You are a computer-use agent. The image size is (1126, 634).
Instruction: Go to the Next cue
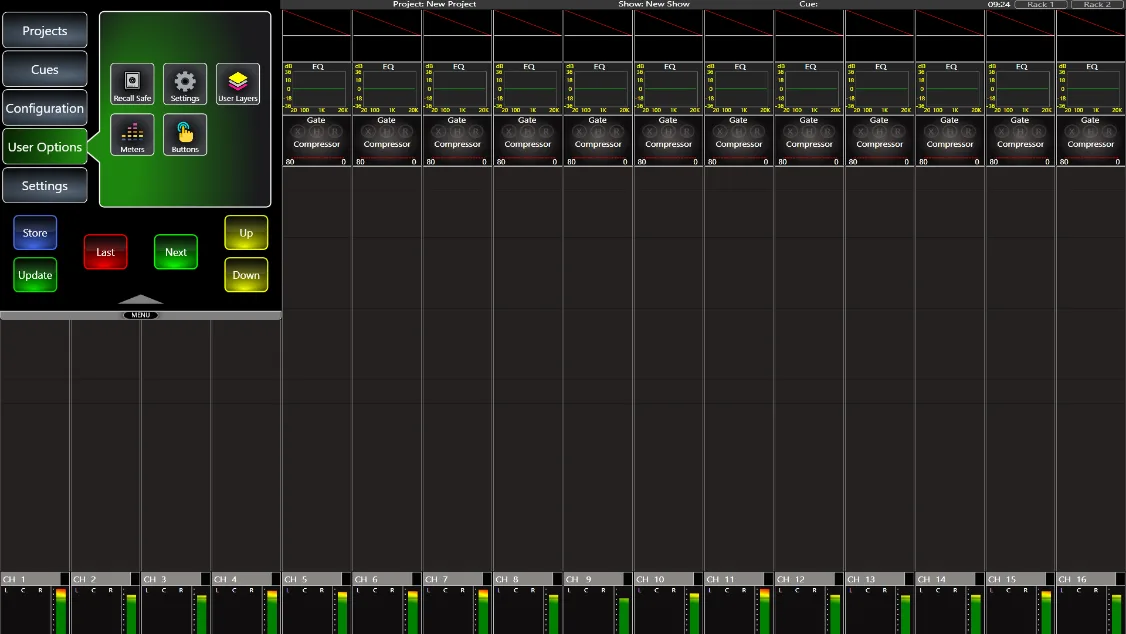tap(176, 252)
